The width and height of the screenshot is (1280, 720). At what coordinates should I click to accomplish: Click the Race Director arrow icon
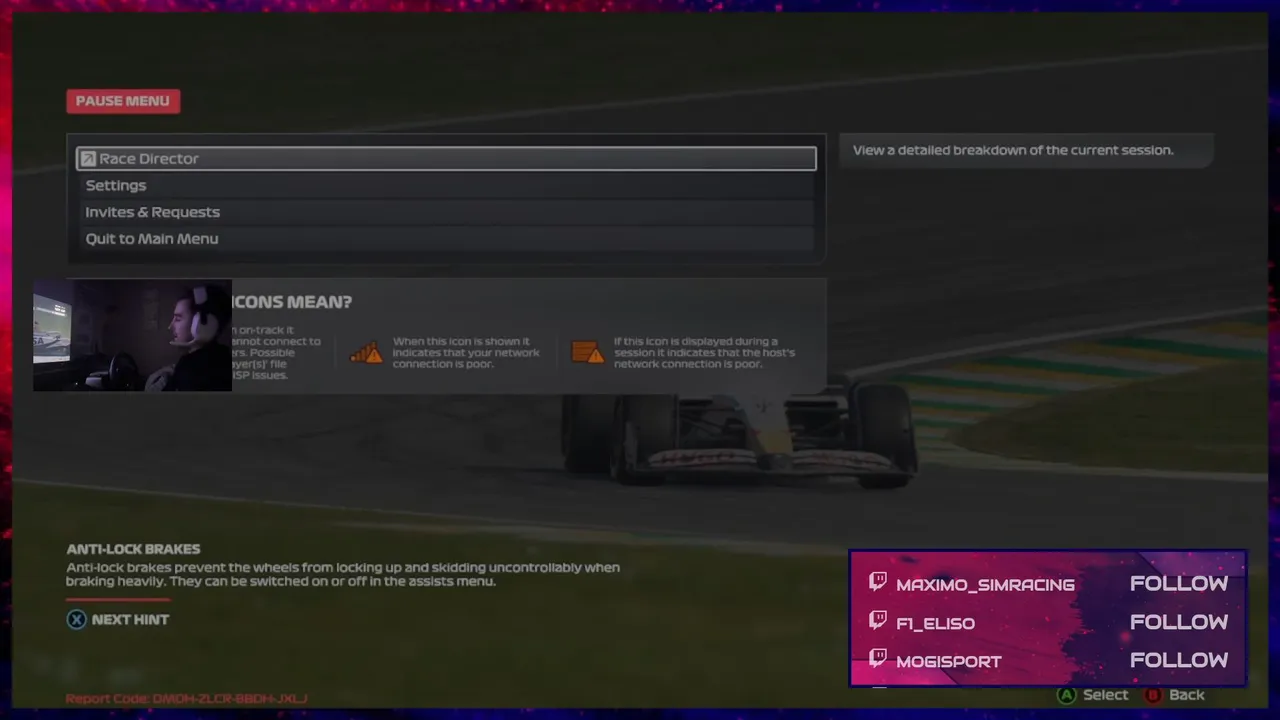pyautogui.click(x=88, y=158)
